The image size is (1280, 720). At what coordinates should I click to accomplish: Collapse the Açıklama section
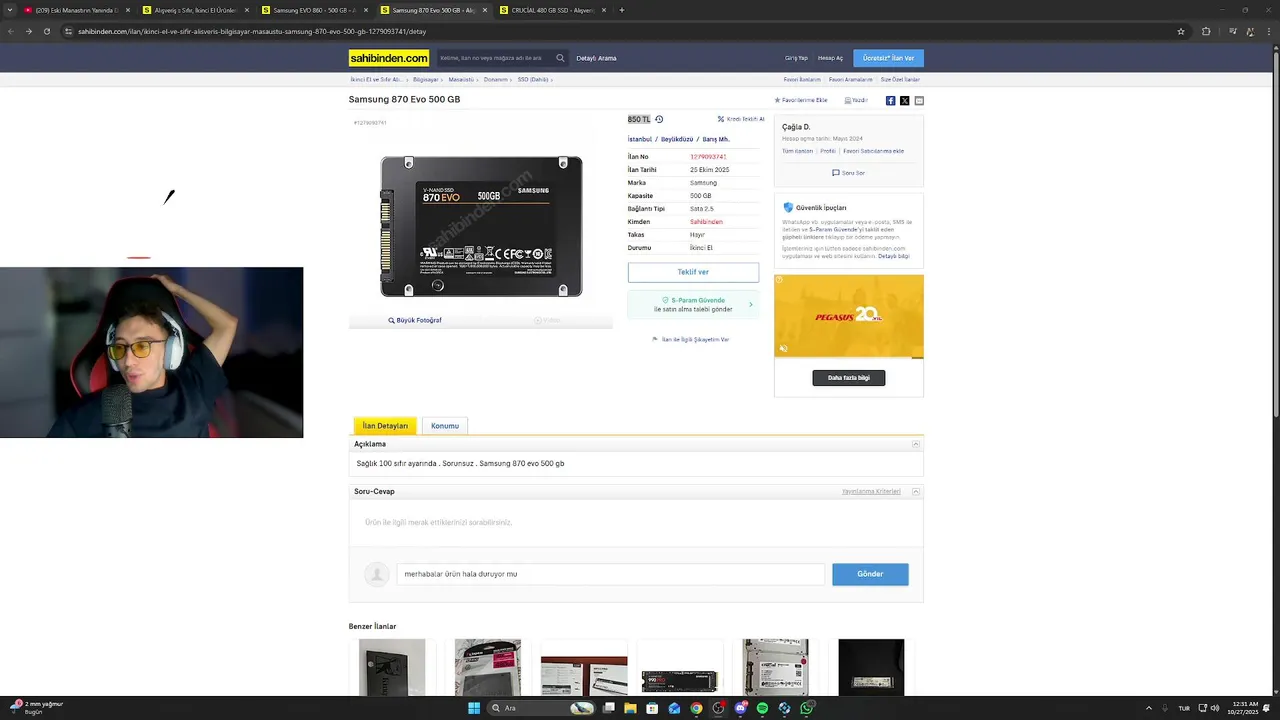[916, 444]
